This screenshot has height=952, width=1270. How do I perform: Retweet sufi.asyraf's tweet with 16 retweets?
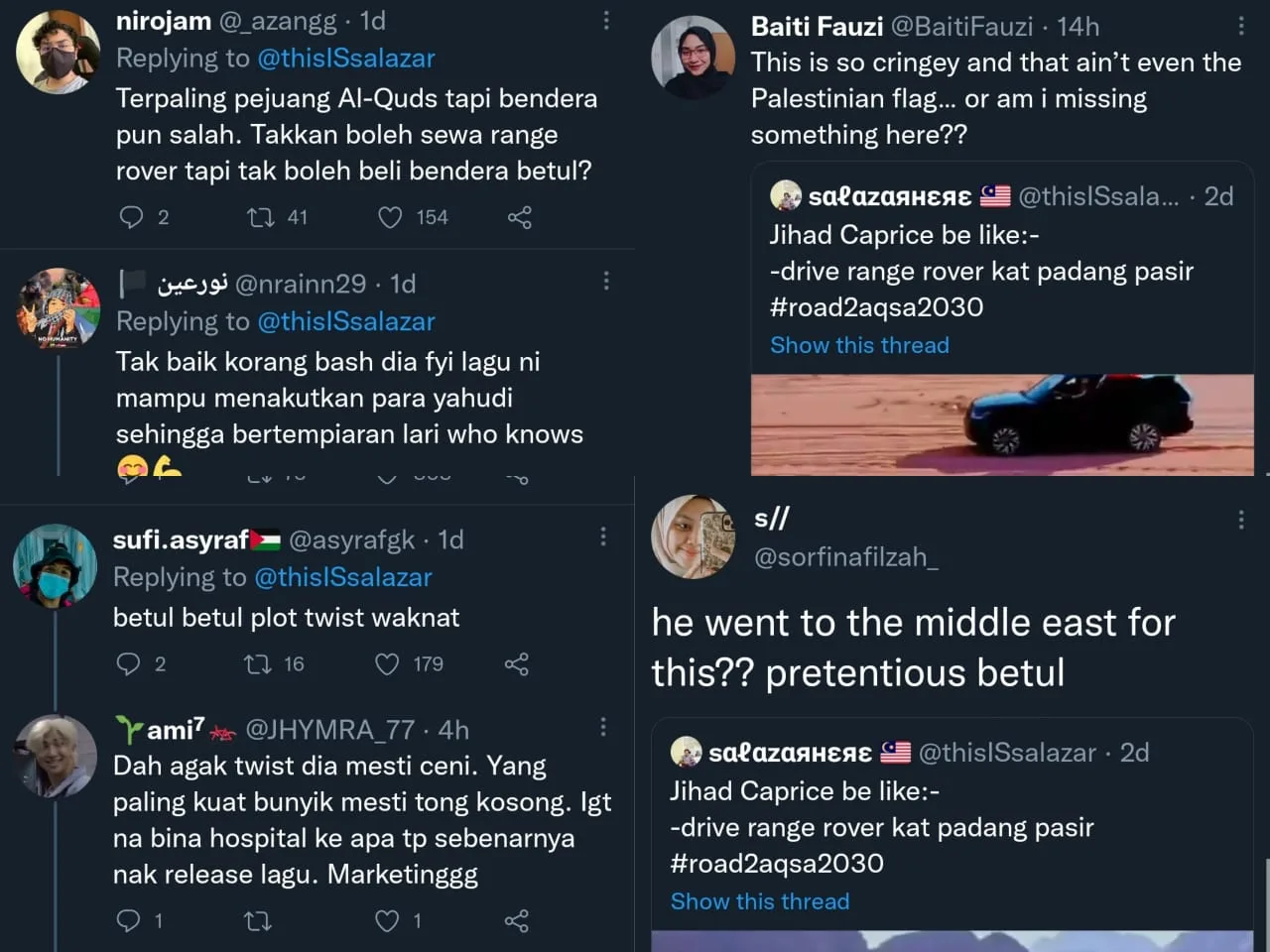[x=258, y=663]
